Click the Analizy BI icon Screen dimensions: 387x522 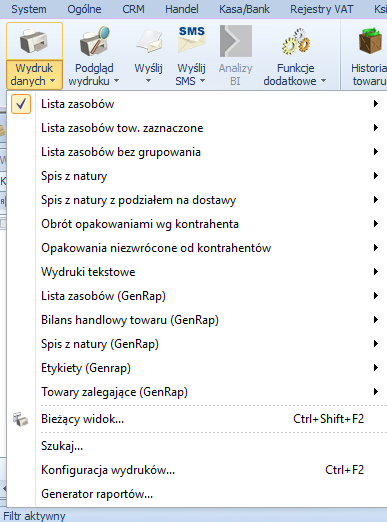point(236,41)
